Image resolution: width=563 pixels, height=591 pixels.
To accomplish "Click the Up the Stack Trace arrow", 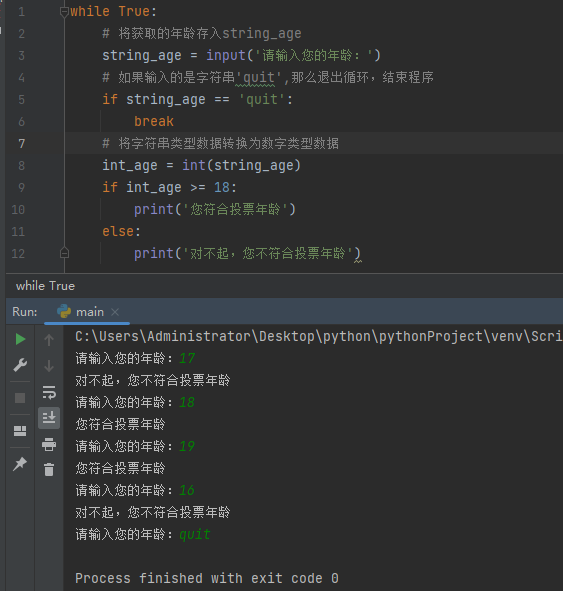I will [49, 340].
